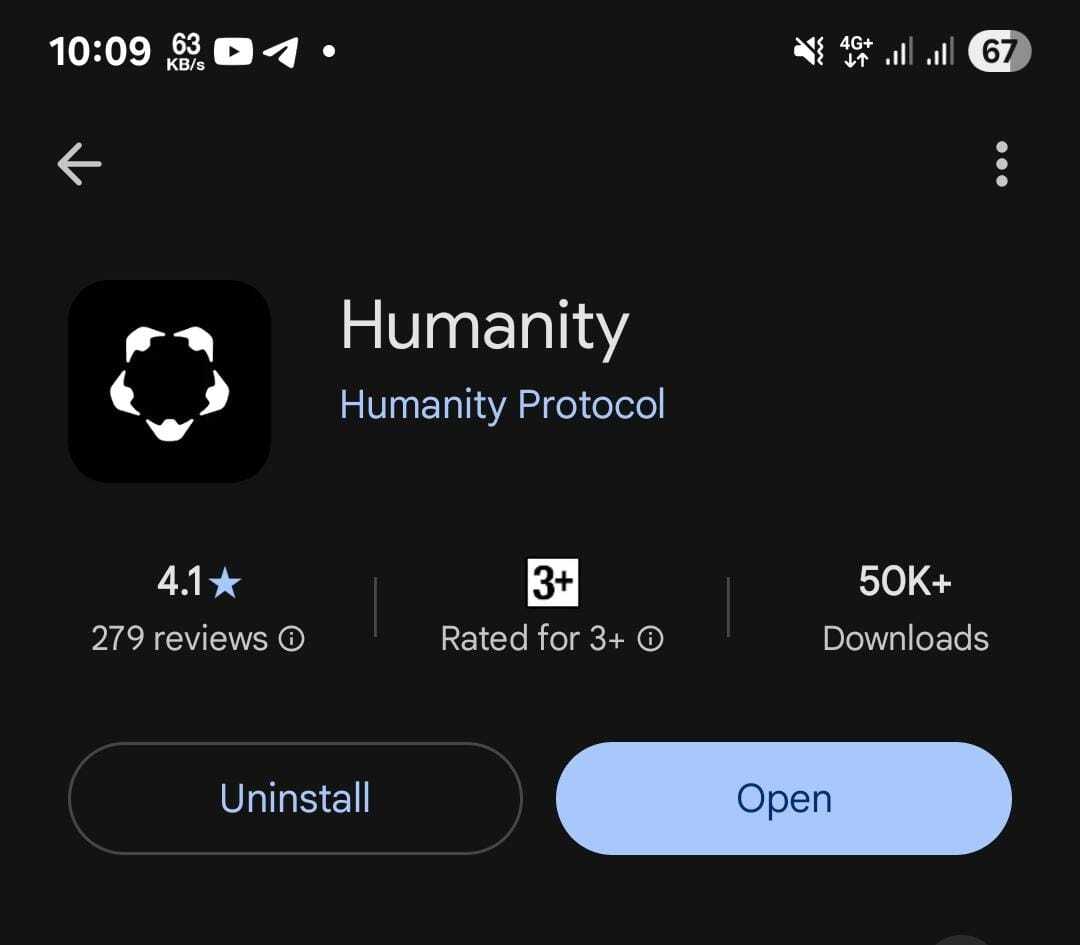Tap the Rated for 3+ label
The height and width of the screenshot is (945, 1080).
pos(532,638)
